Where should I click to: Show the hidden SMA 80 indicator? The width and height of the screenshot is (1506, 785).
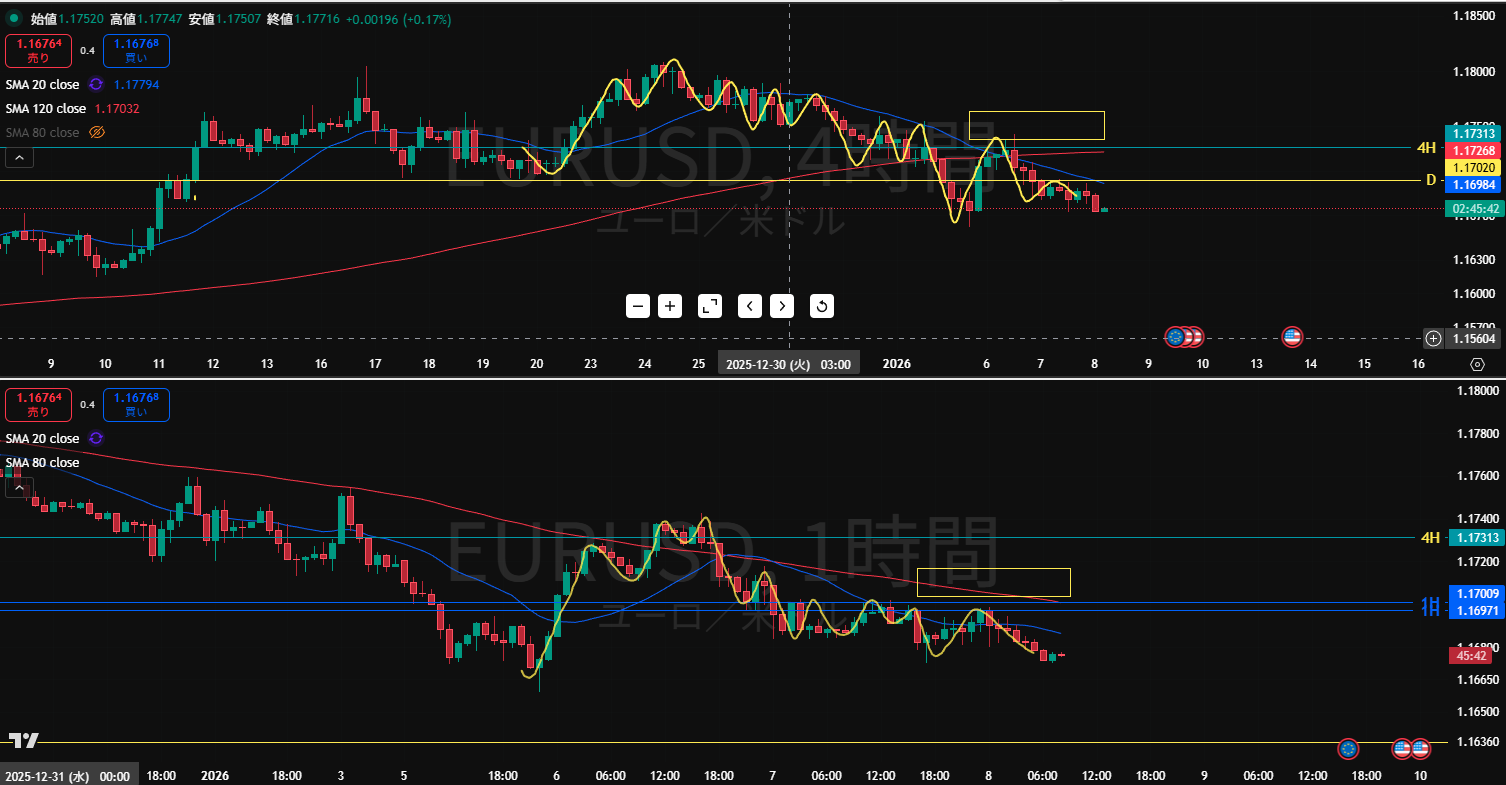[98, 132]
